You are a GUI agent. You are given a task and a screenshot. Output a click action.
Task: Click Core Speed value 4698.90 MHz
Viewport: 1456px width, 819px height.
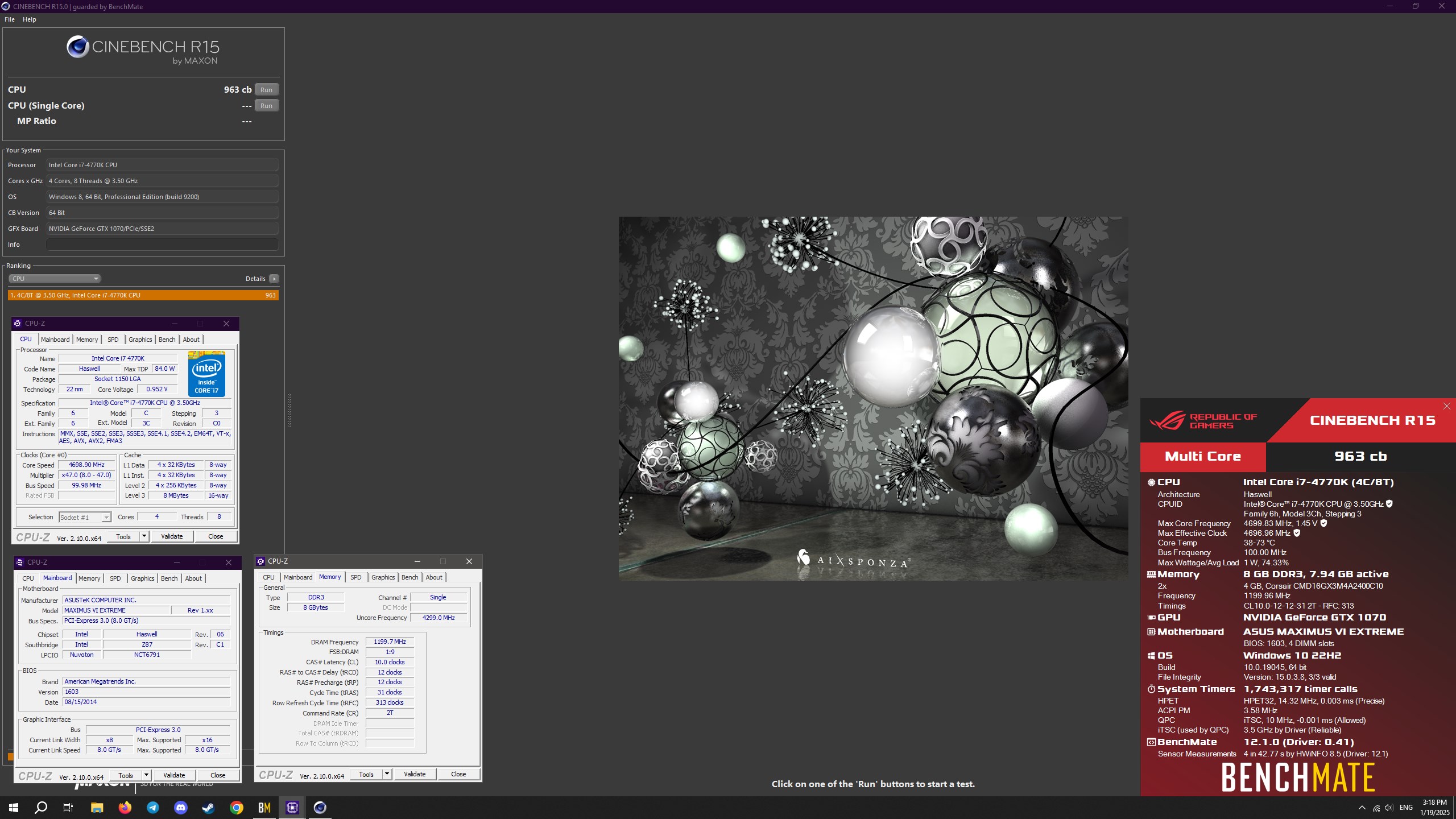pos(86,465)
